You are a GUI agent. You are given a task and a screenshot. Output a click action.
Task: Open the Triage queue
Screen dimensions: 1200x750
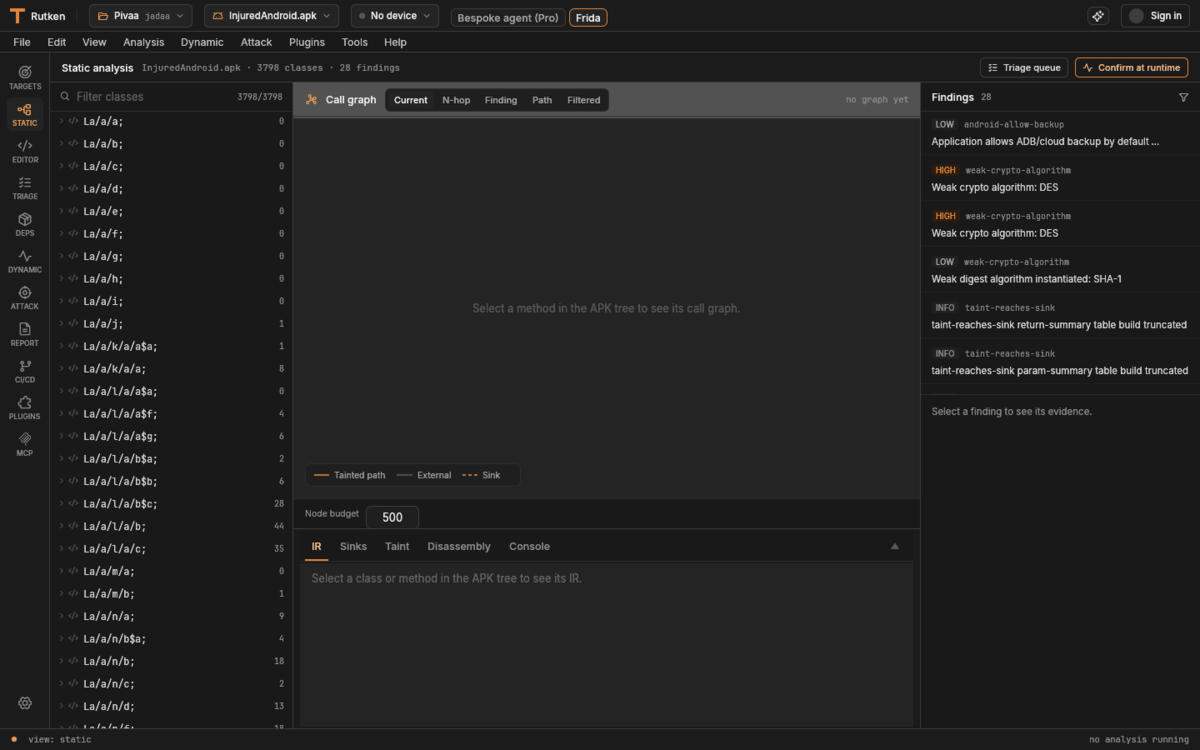coord(1024,68)
